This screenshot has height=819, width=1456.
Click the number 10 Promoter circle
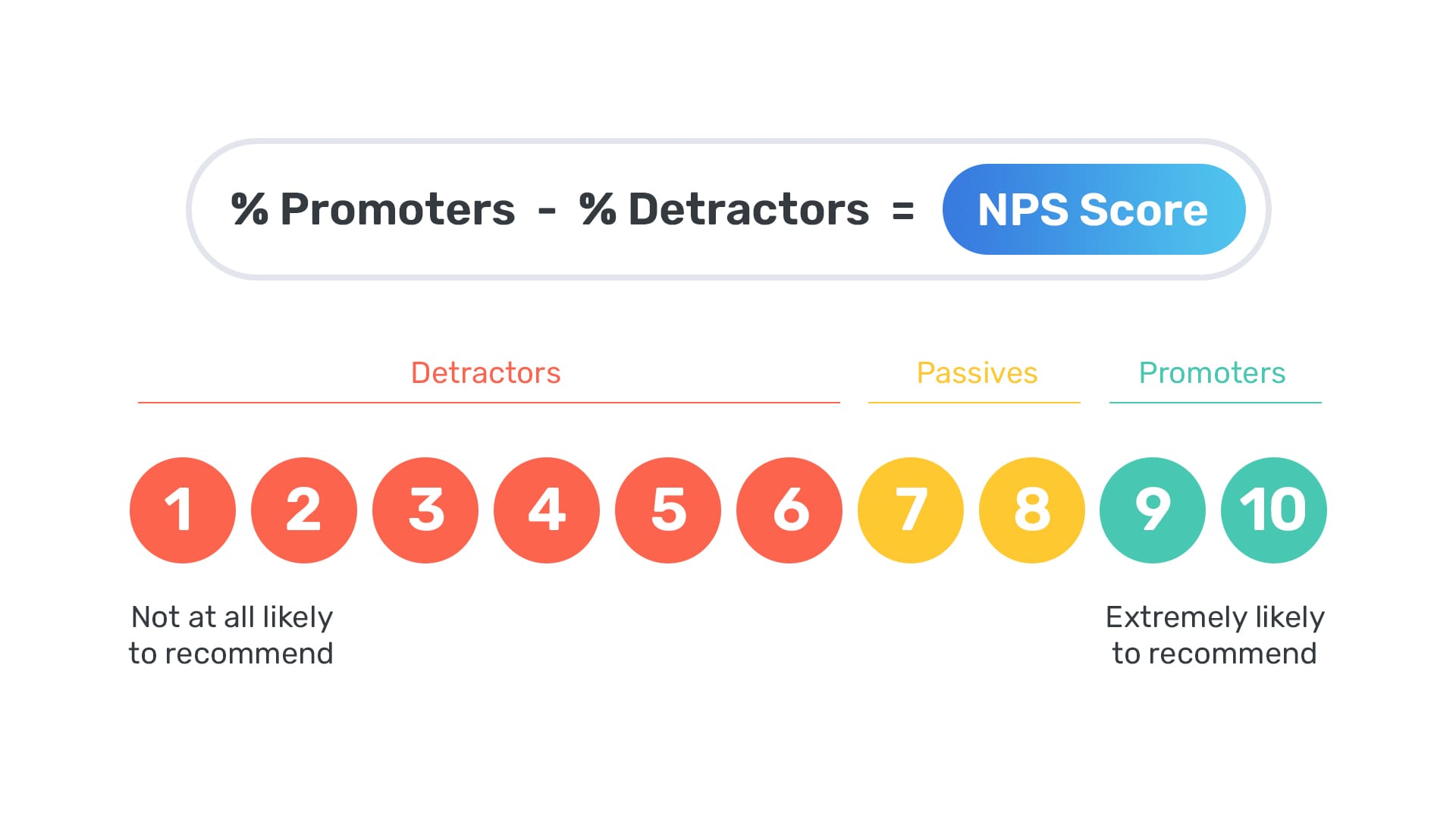(1270, 510)
